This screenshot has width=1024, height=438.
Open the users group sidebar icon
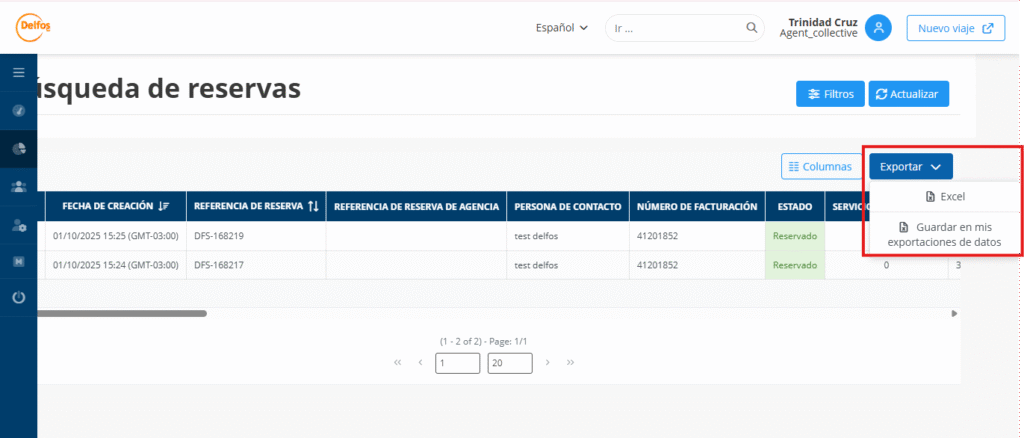[18, 186]
